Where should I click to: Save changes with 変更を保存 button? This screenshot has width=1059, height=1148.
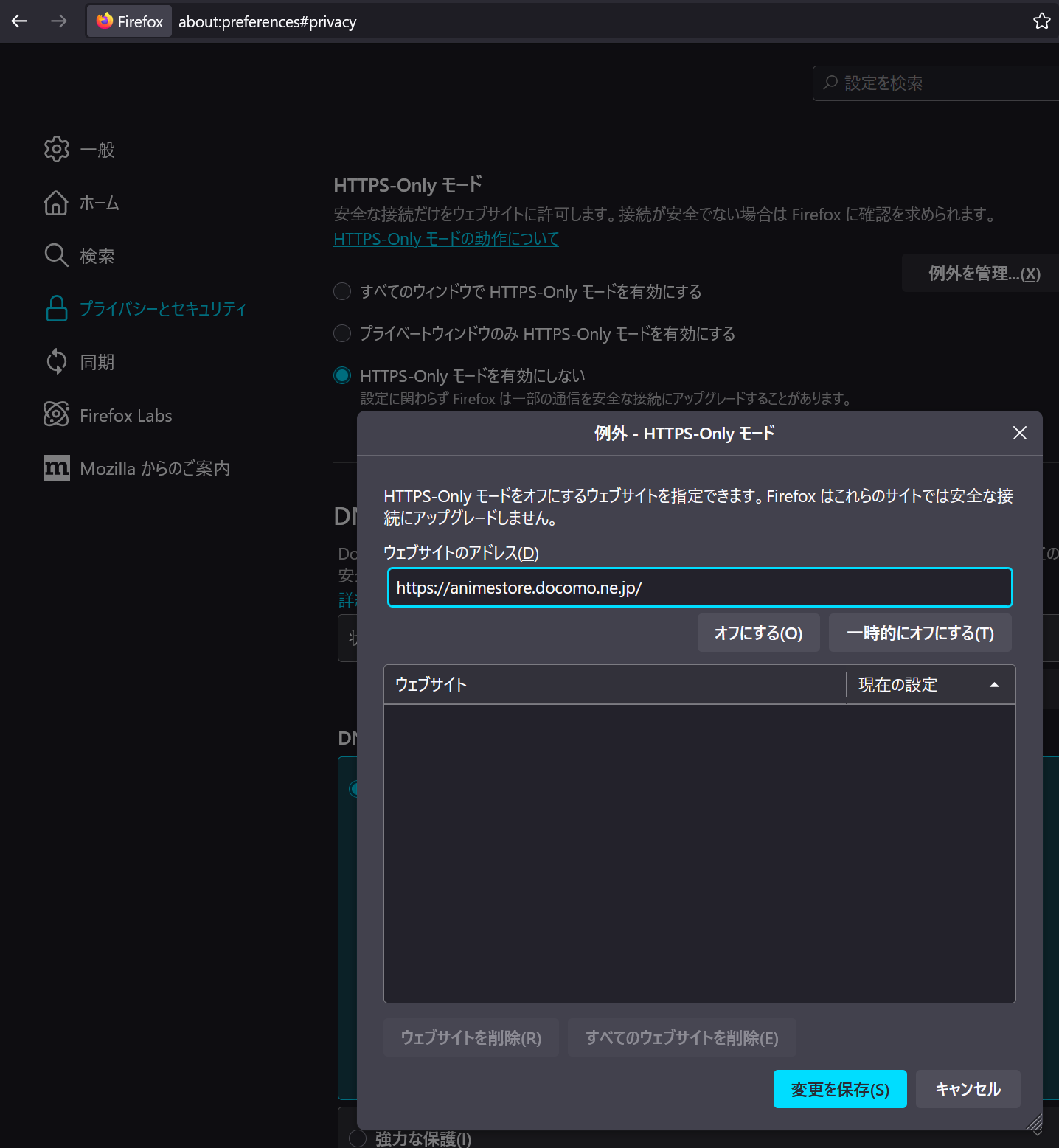tap(840, 1089)
